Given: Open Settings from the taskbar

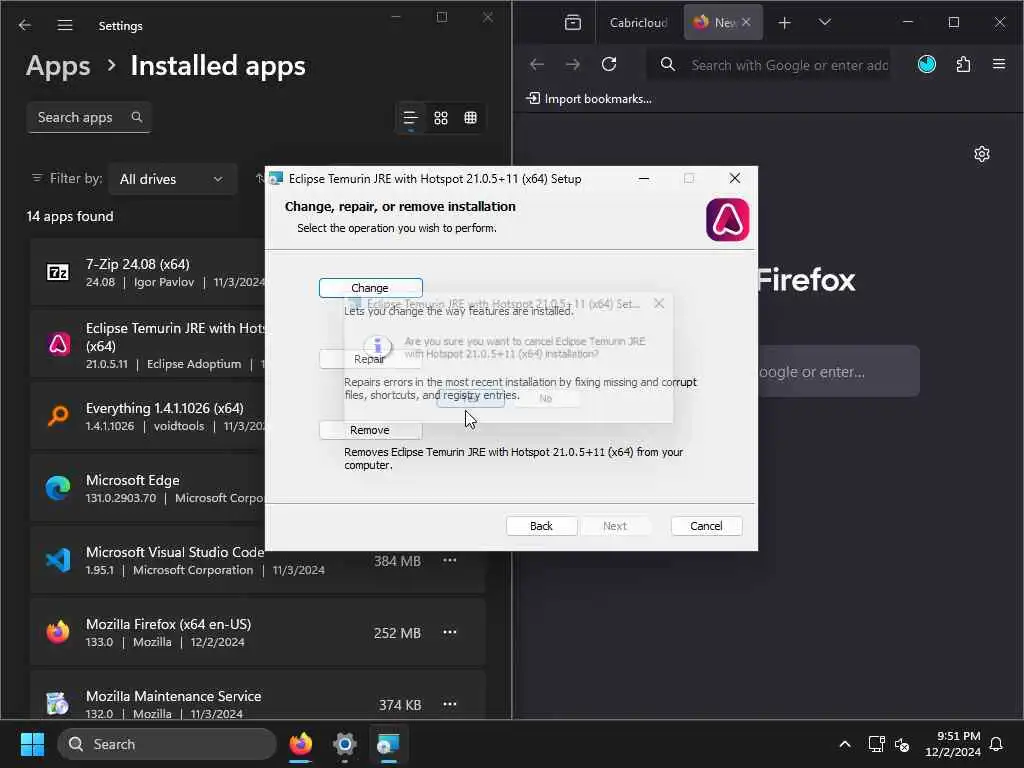Looking at the screenshot, I should [x=344, y=744].
